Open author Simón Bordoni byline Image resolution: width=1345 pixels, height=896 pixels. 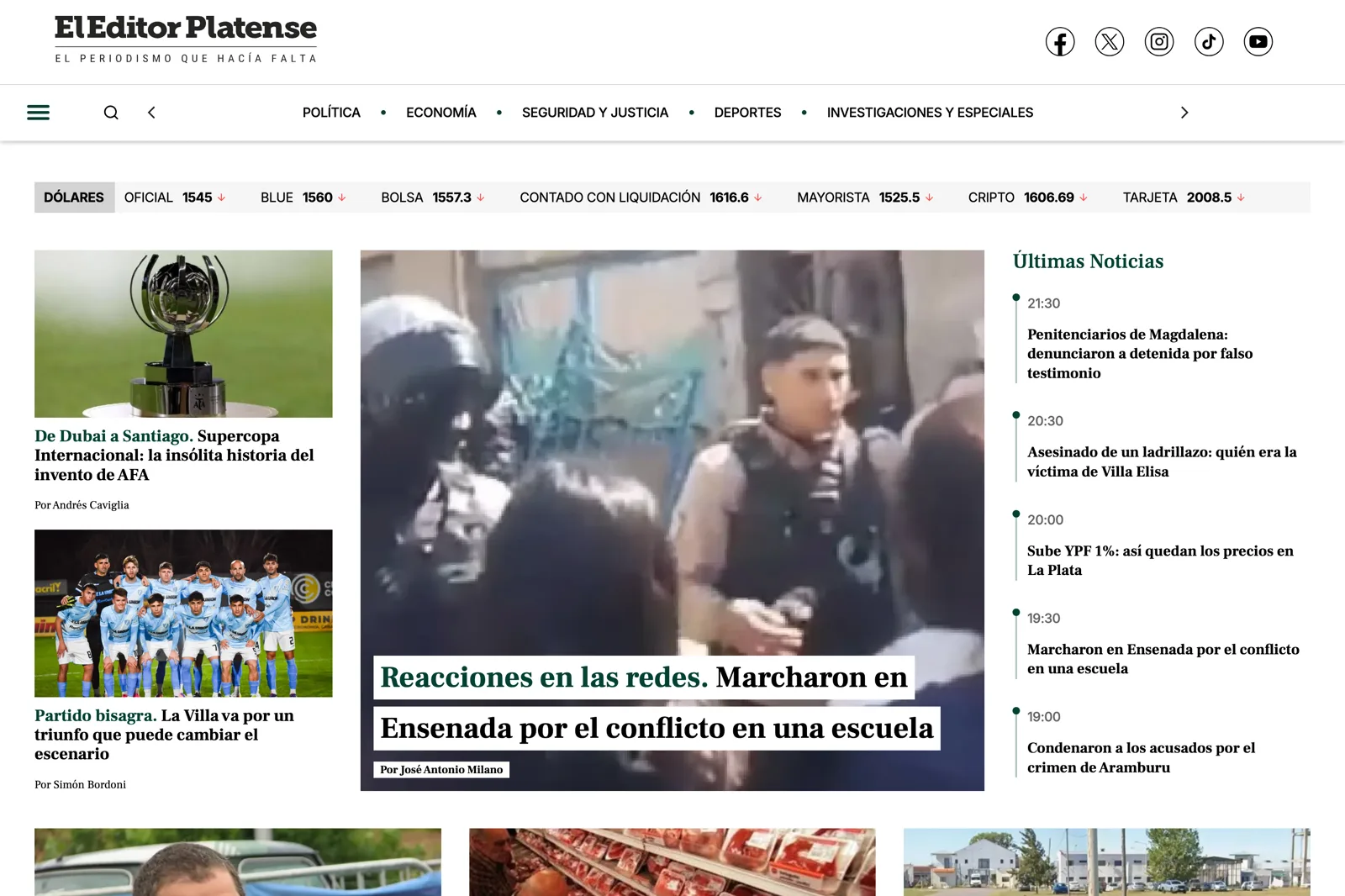pos(80,784)
